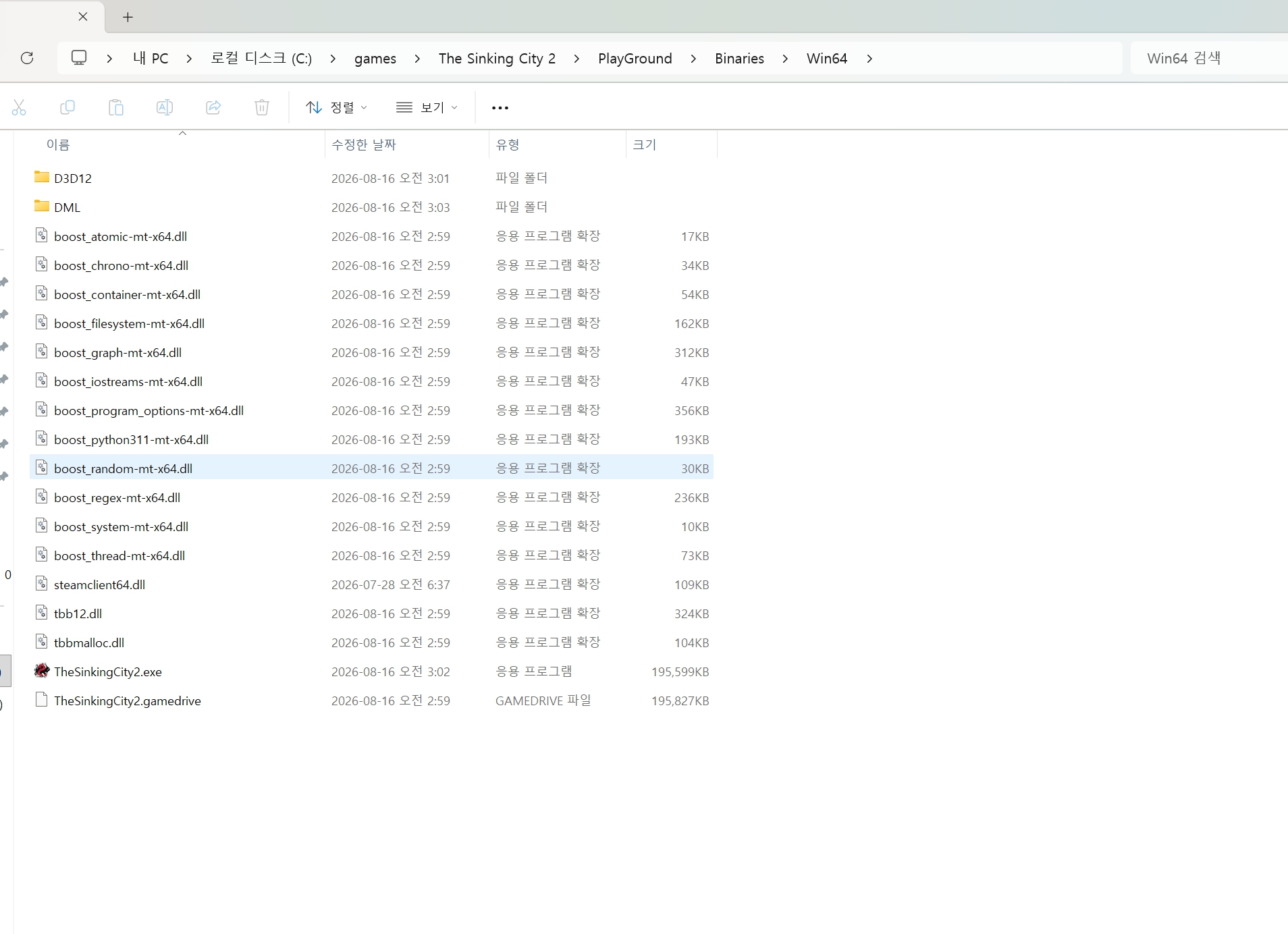Sort by 크기 column header
Image resolution: width=1288 pixels, height=934 pixels.
pyautogui.click(x=645, y=144)
